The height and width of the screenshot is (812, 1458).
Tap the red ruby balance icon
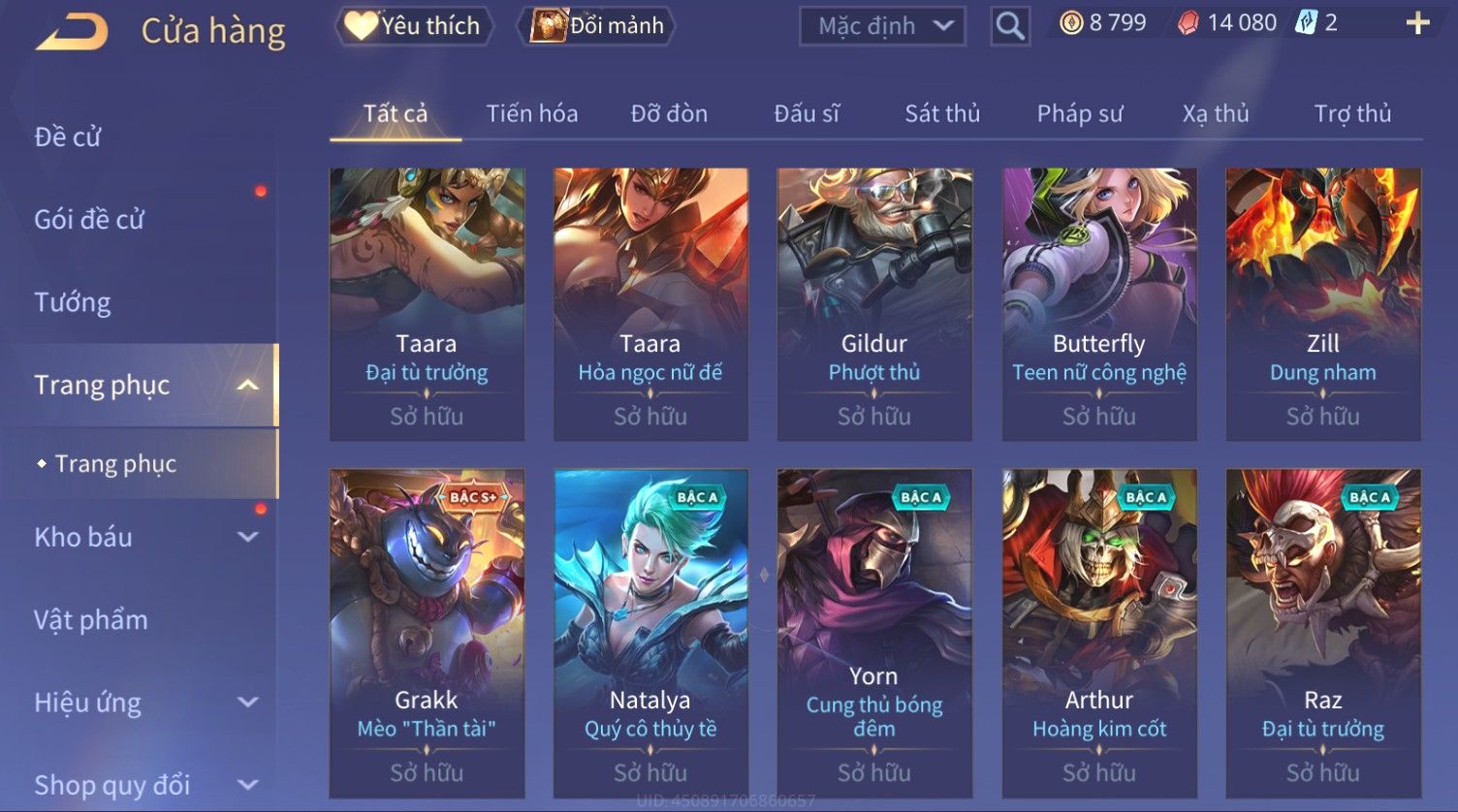[x=1189, y=23]
